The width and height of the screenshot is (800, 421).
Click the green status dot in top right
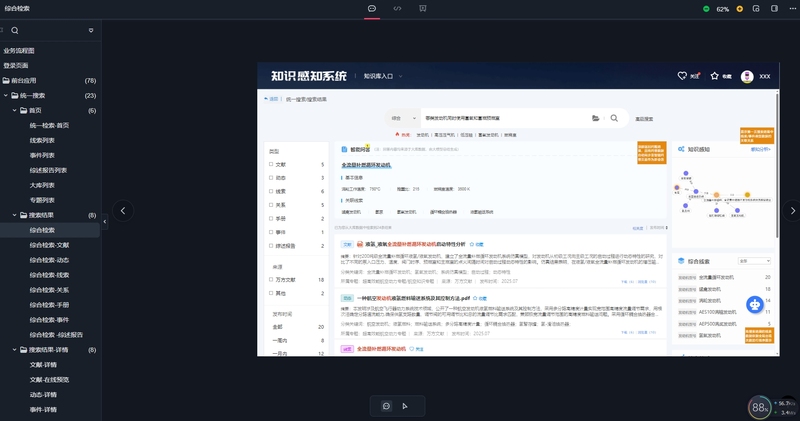coord(706,9)
